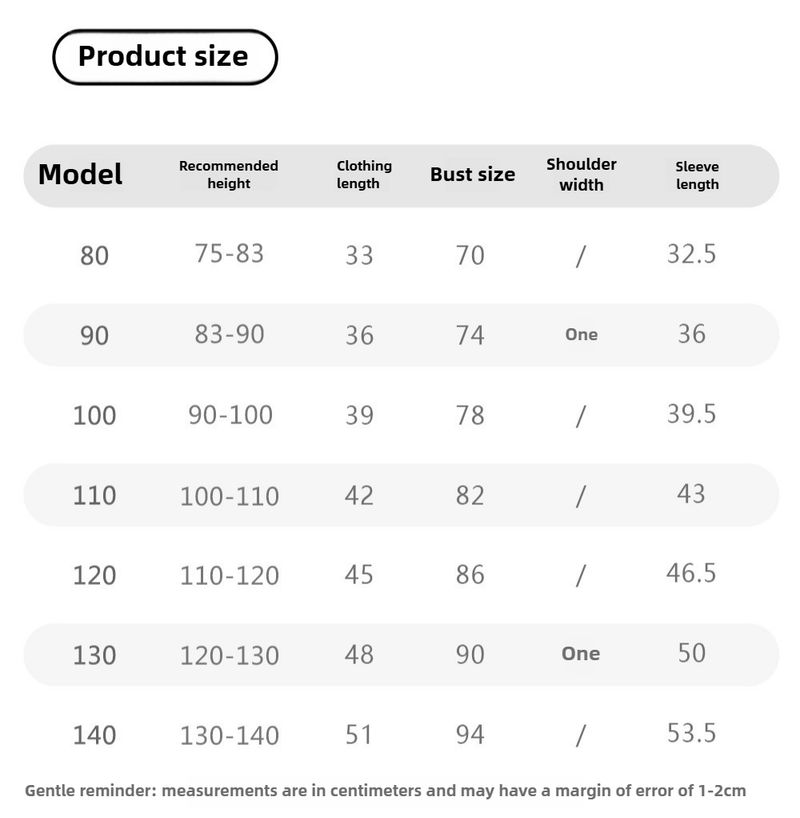The height and width of the screenshot is (818, 800).
Task: Select model size 120 row label
Action: [94, 576]
